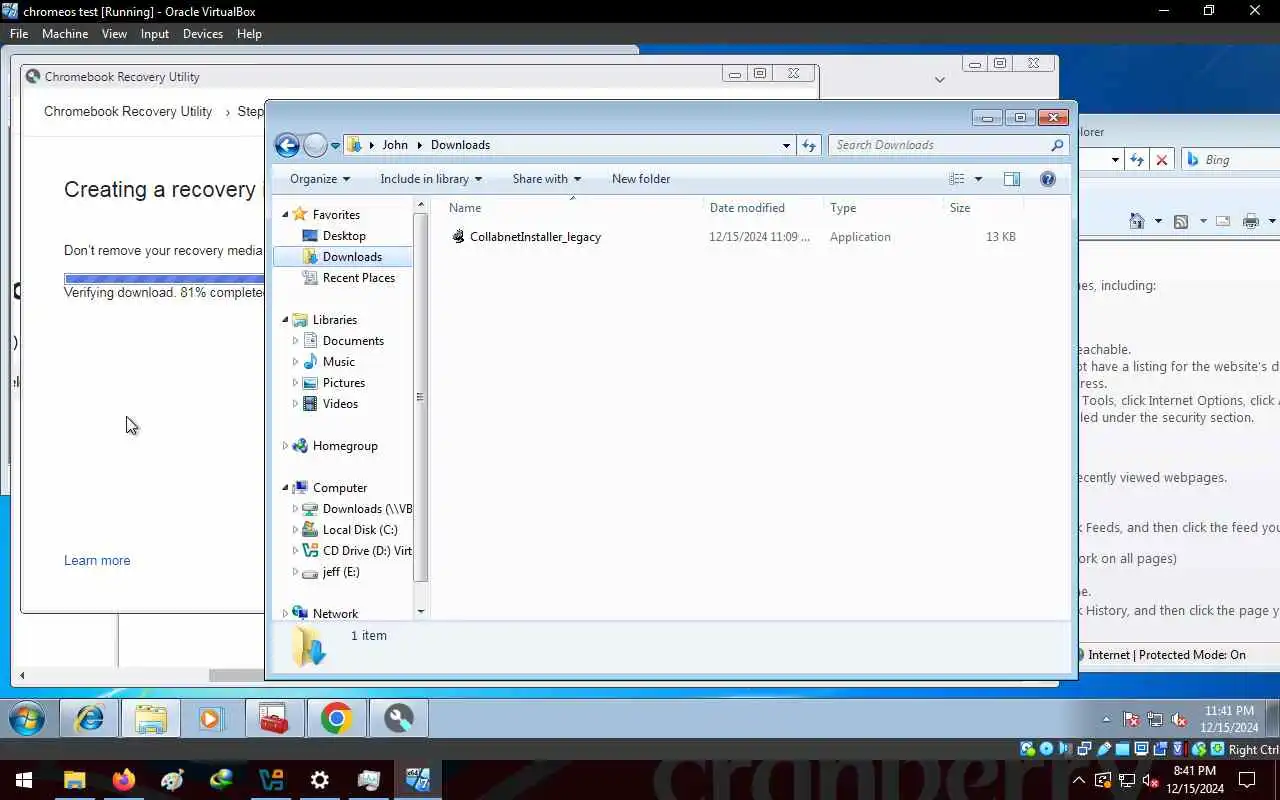Select CollabnetInstaller_legacy file
This screenshot has width=1280, height=800.
[535, 237]
